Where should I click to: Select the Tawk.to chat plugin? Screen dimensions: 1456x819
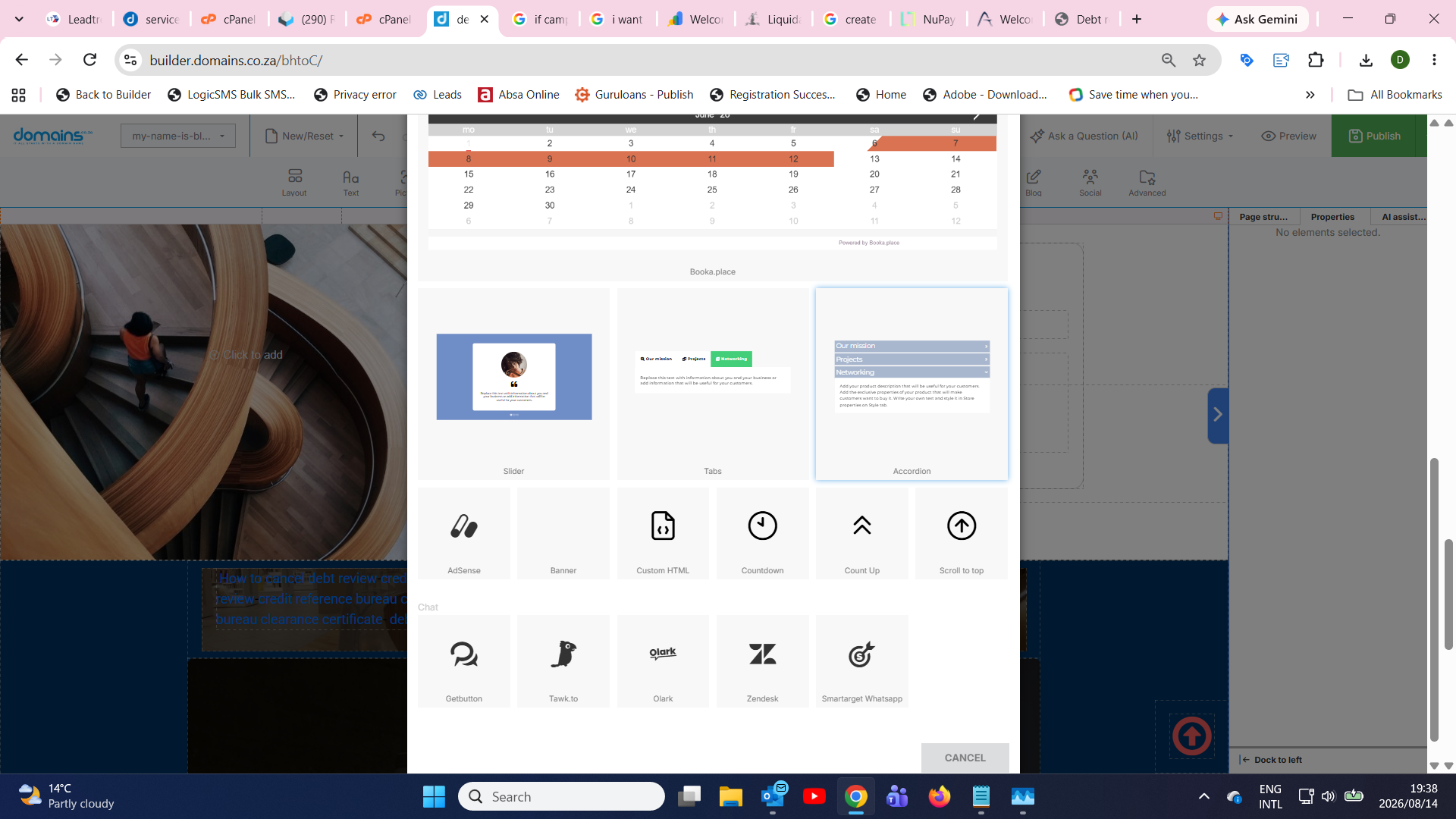pyautogui.click(x=563, y=661)
